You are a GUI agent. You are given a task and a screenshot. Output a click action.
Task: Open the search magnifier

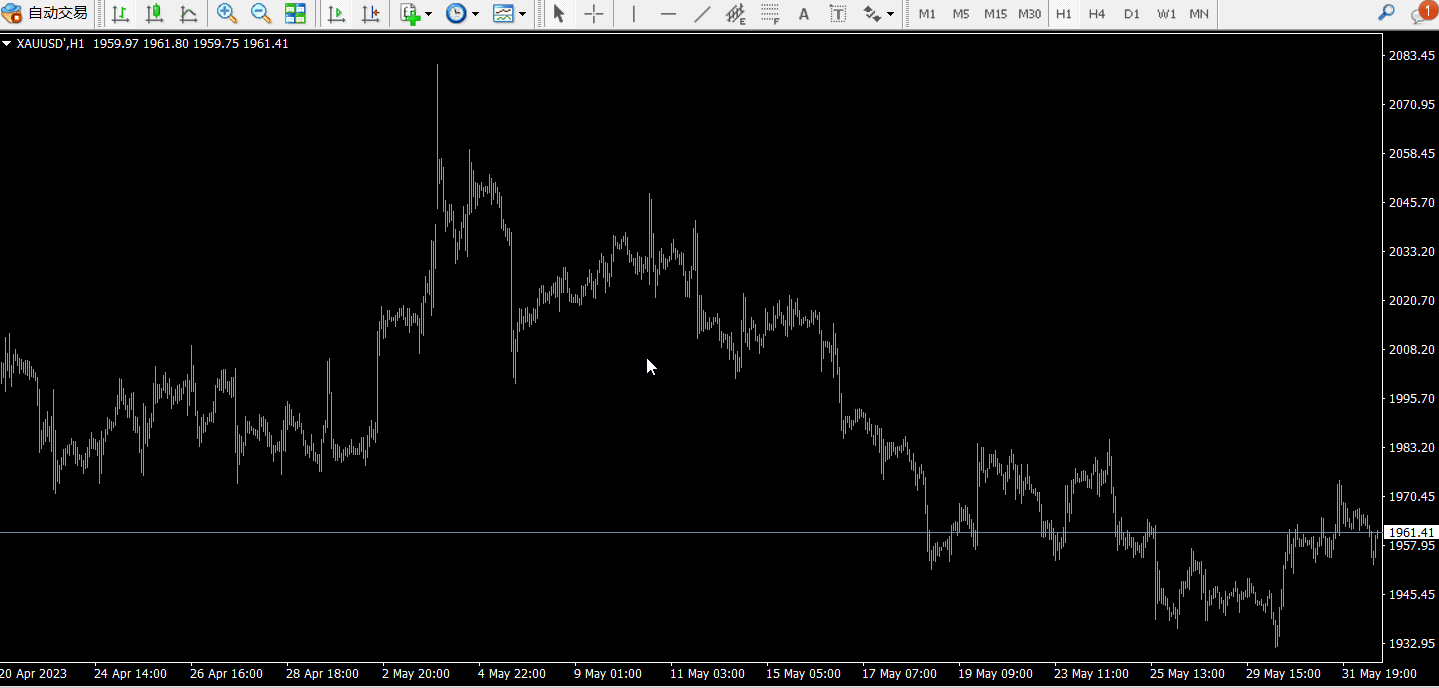click(1386, 13)
